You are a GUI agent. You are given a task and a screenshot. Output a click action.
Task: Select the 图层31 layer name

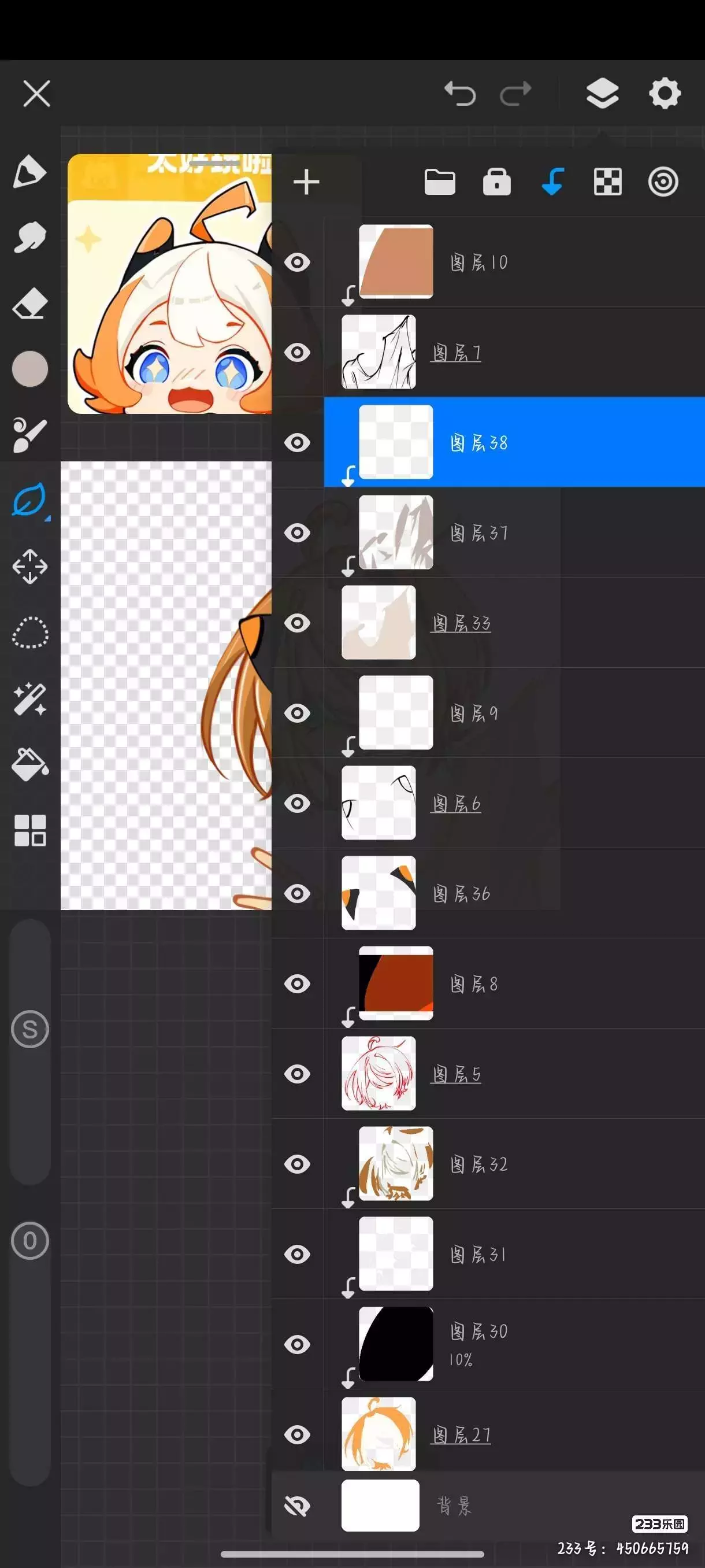click(477, 1254)
